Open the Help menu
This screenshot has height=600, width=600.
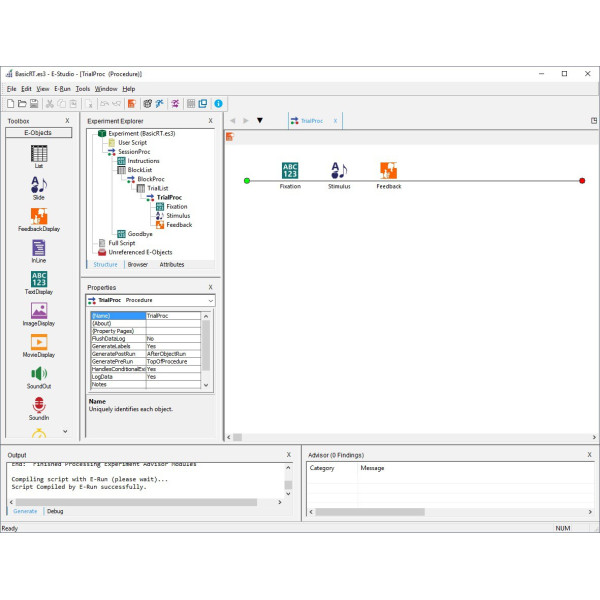[x=129, y=89]
